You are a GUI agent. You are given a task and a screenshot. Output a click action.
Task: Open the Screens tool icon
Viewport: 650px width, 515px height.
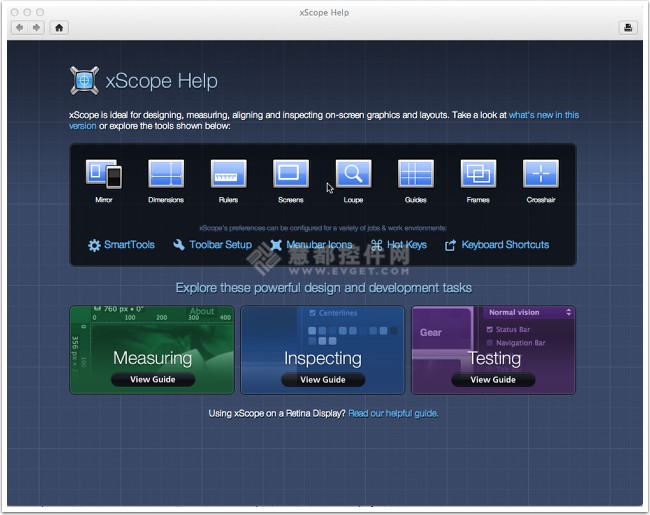click(291, 174)
